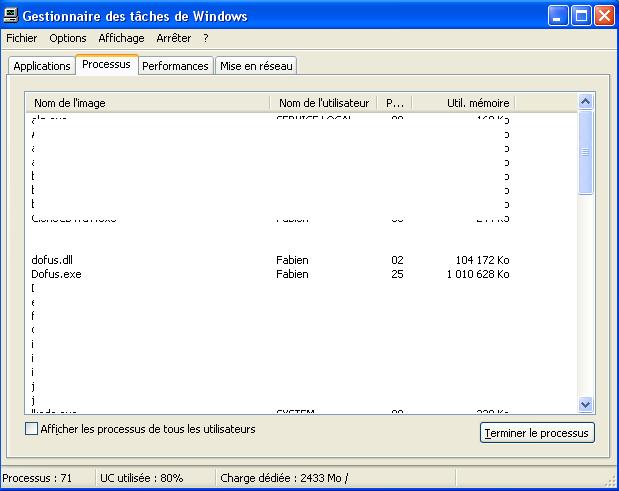
Task: Select the Processus tab
Action: [106, 65]
